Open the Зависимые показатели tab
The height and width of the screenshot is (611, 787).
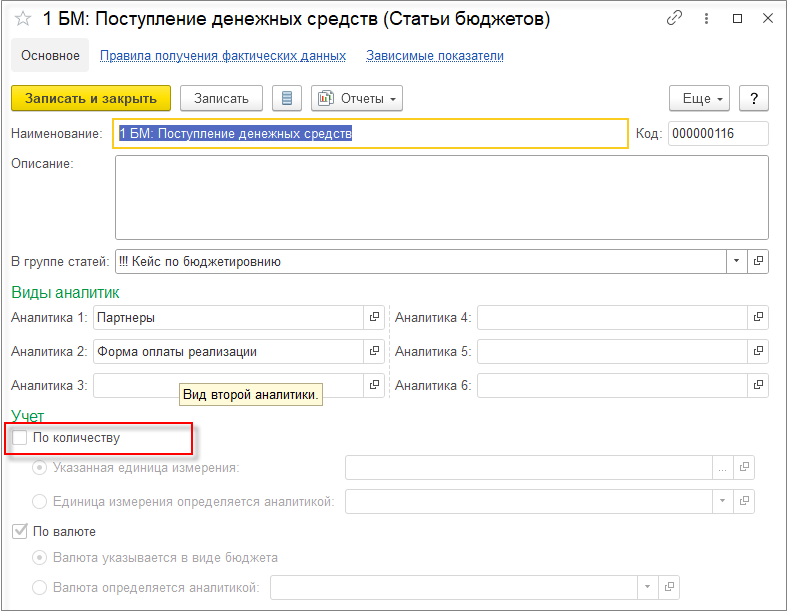click(x=434, y=56)
